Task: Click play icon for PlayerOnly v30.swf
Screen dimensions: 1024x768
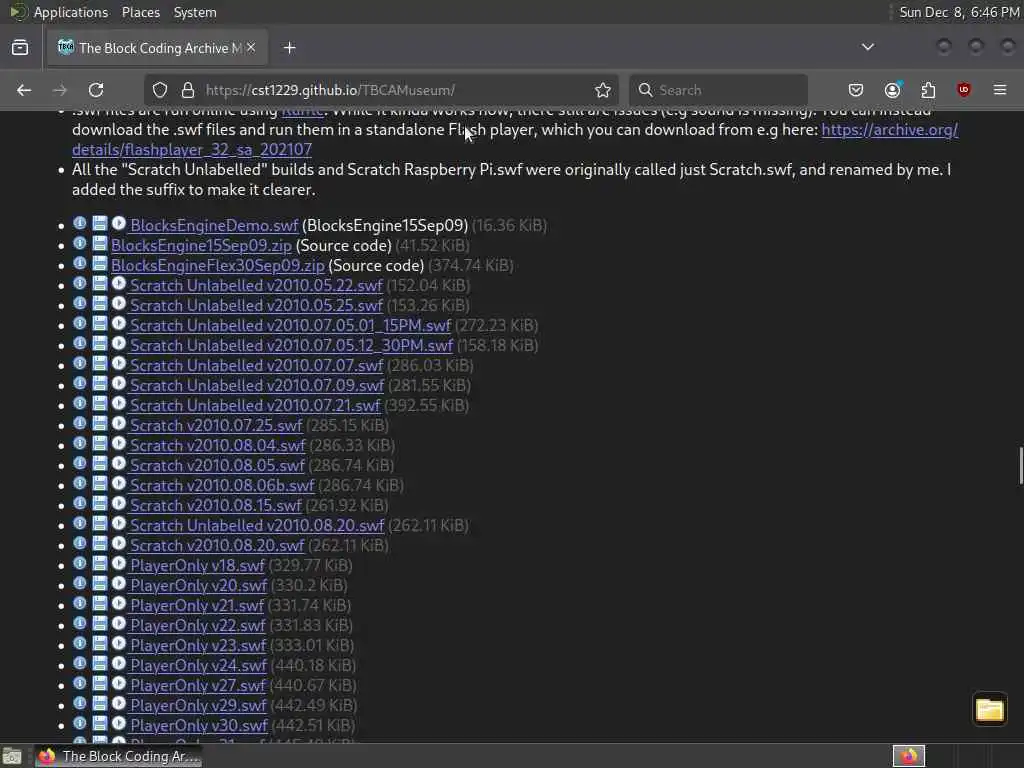Action: (x=118, y=724)
